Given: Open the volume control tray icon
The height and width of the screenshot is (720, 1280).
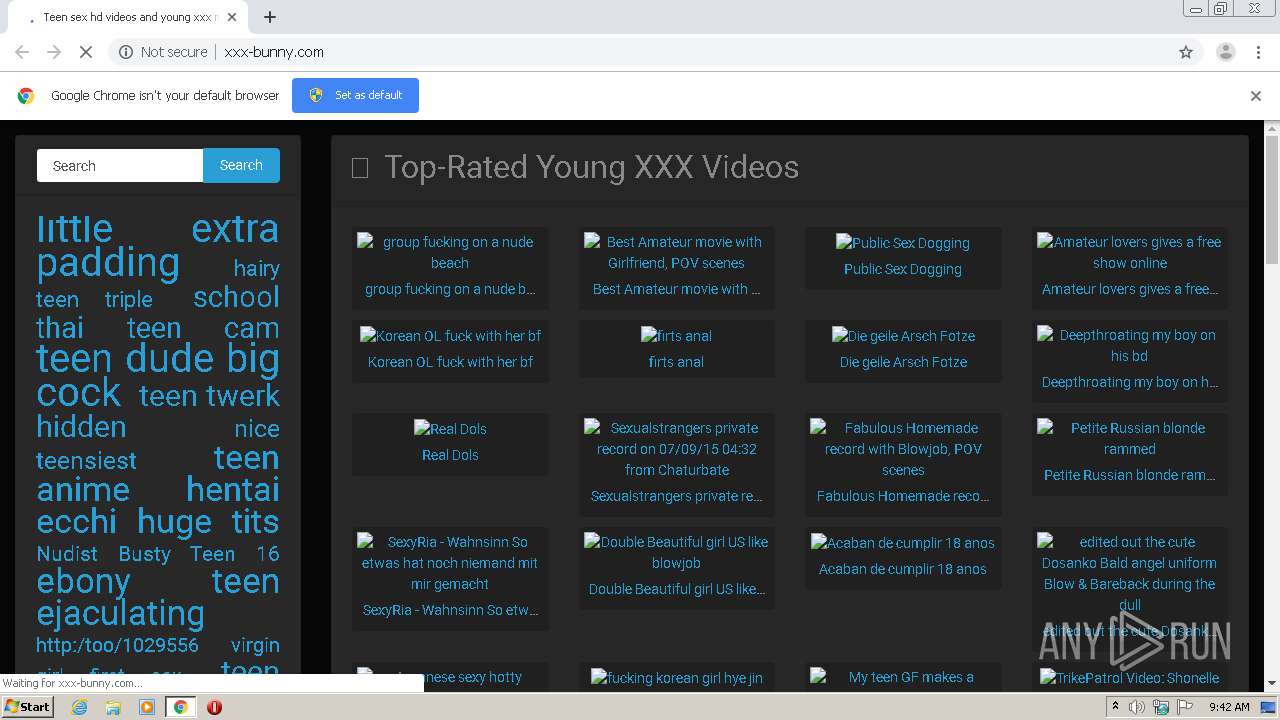Looking at the screenshot, I should (1137, 707).
